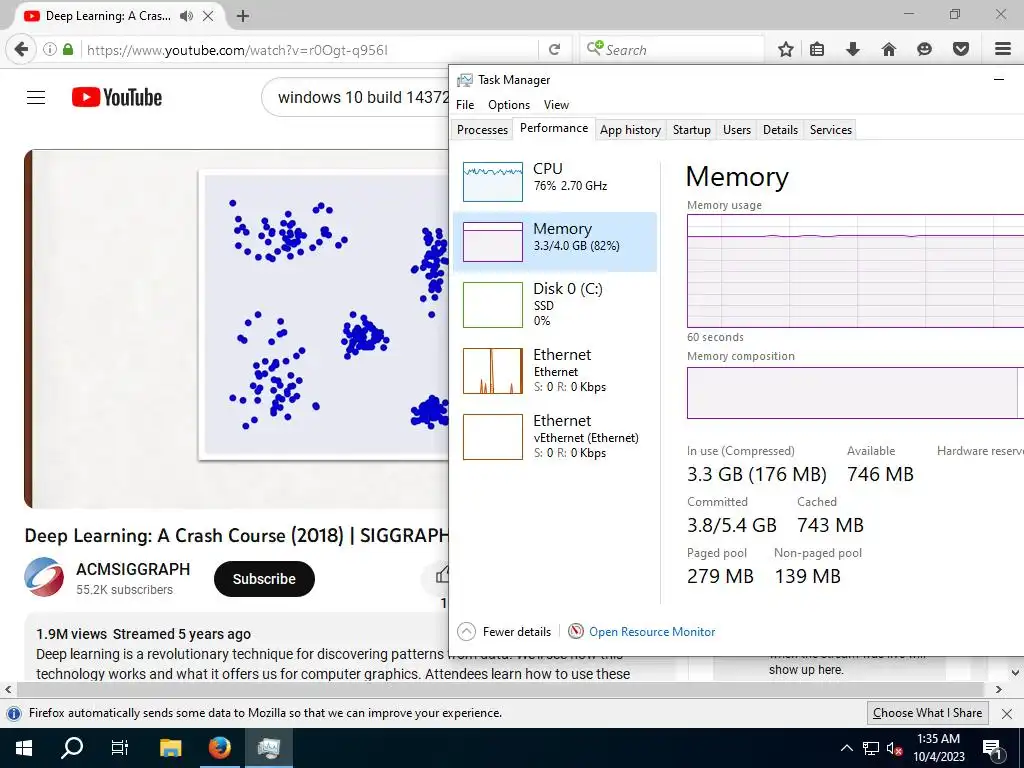Viewport: 1024px width, 768px height.
Task: Select Task Manager taskbar button
Action: (268, 748)
